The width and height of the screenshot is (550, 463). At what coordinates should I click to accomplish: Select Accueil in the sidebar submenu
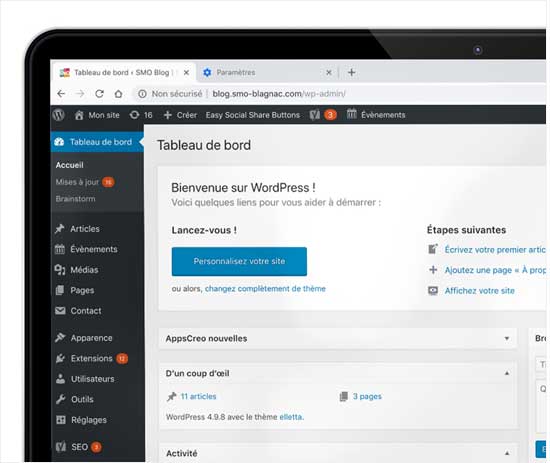coord(69,165)
